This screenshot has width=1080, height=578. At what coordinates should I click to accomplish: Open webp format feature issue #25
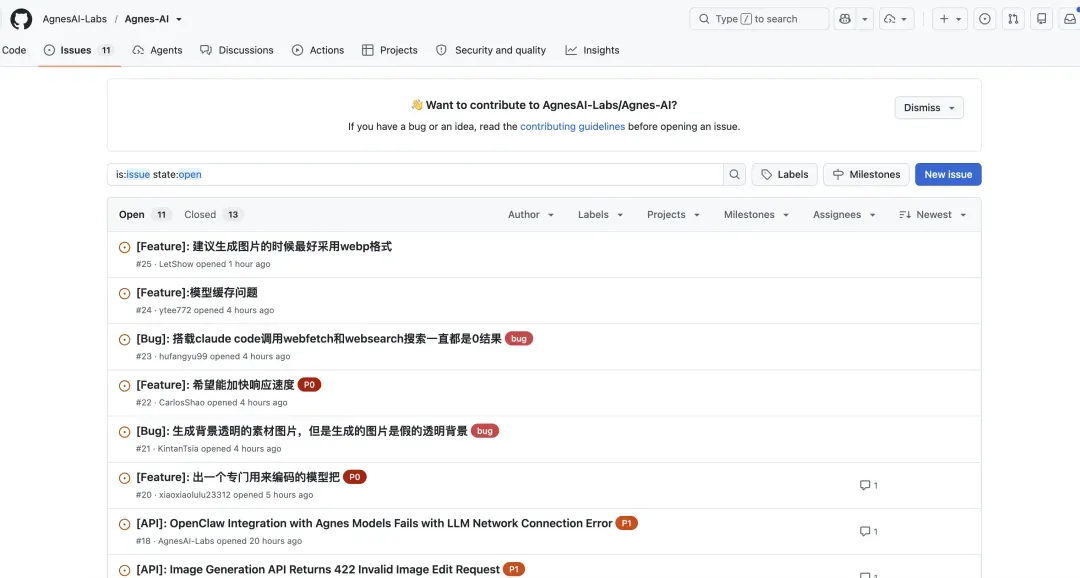(264, 246)
